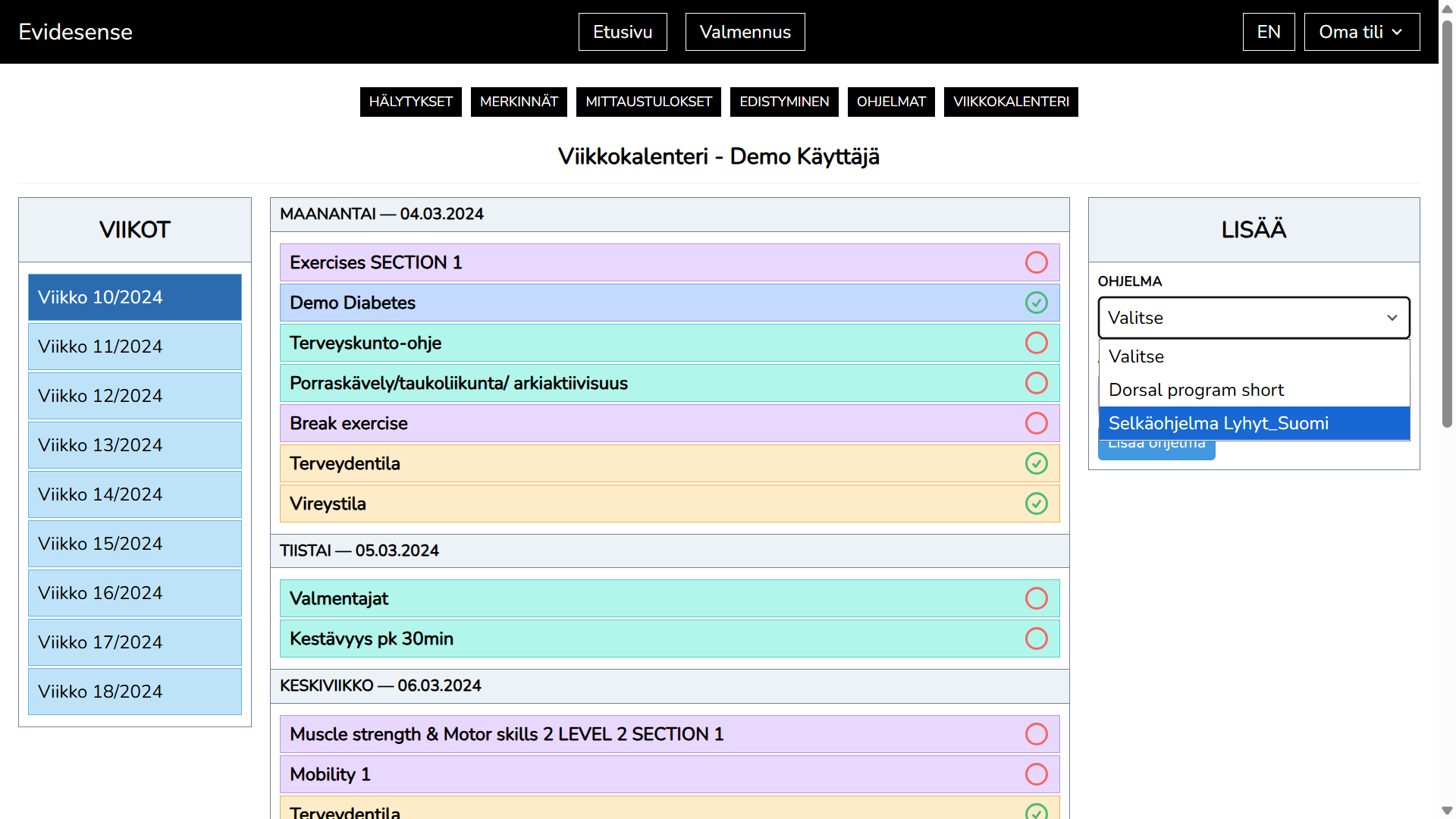Switch to the Hälytykset tab
The image size is (1456, 819).
(410, 102)
